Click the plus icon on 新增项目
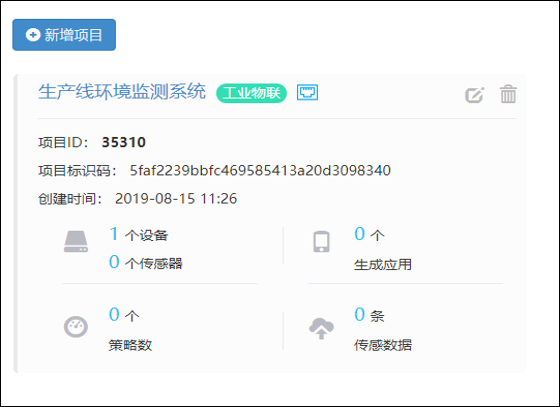This screenshot has height=407, width=560. click(x=33, y=35)
